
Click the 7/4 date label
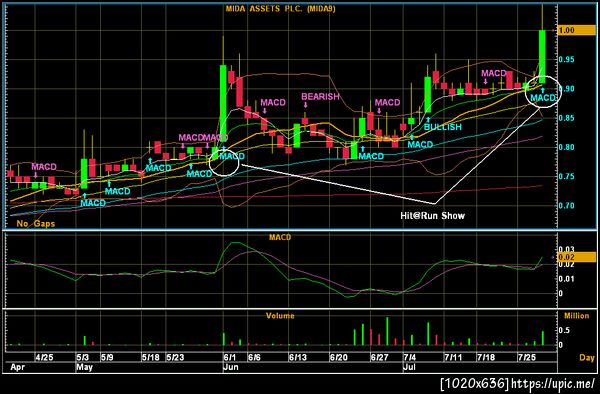[x=410, y=358]
